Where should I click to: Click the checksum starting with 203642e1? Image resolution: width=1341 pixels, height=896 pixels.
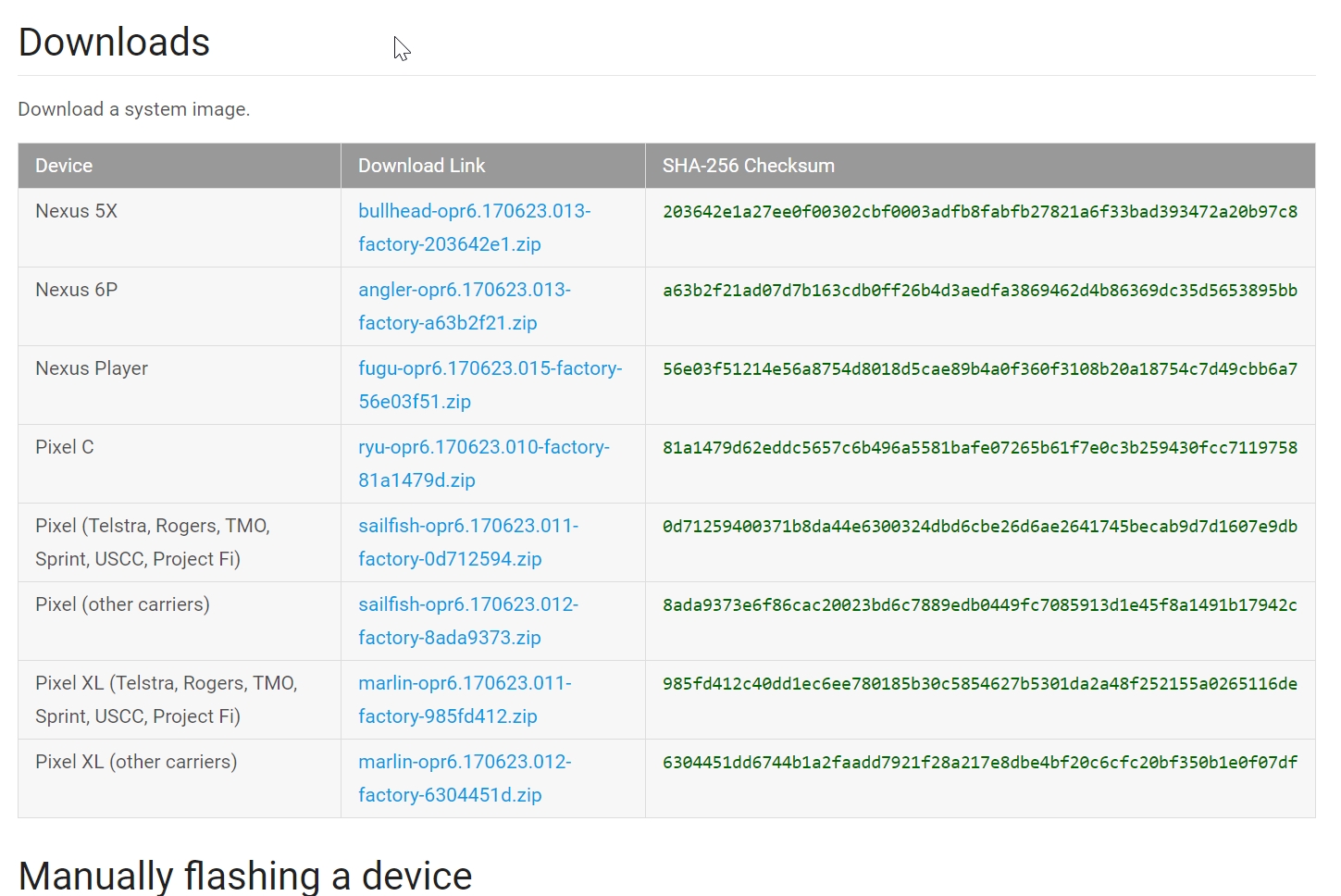(x=980, y=212)
